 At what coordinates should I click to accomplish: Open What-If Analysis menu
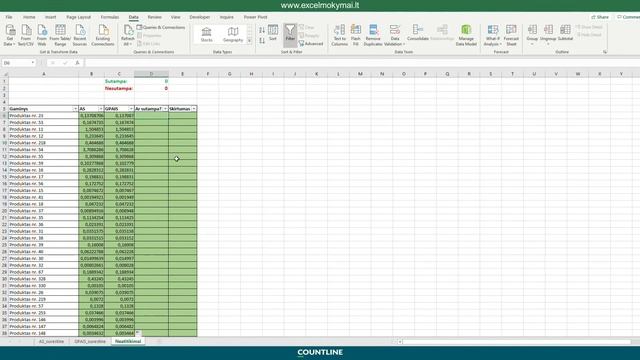tap(493, 35)
